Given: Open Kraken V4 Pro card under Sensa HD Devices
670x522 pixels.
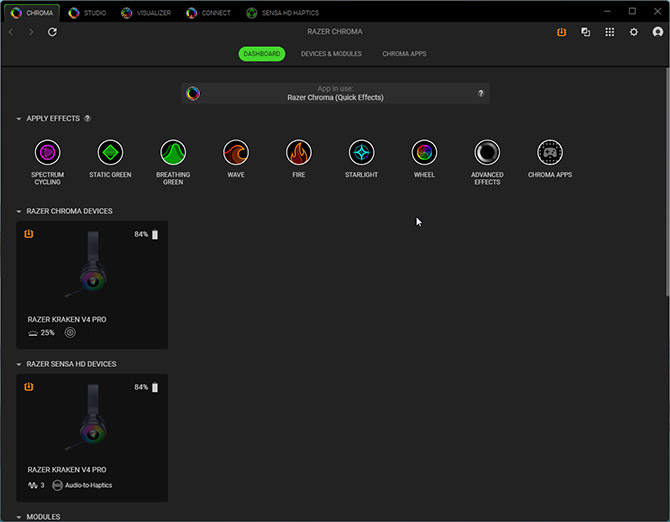Looking at the screenshot, I should pyautogui.click(x=92, y=438).
